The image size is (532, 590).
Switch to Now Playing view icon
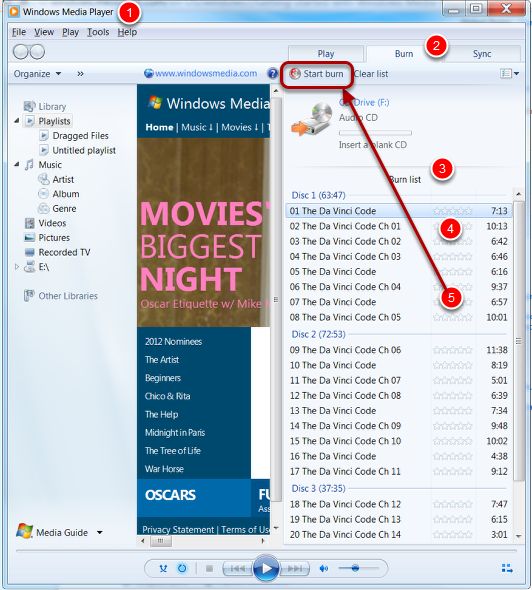pyautogui.click(x=507, y=568)
